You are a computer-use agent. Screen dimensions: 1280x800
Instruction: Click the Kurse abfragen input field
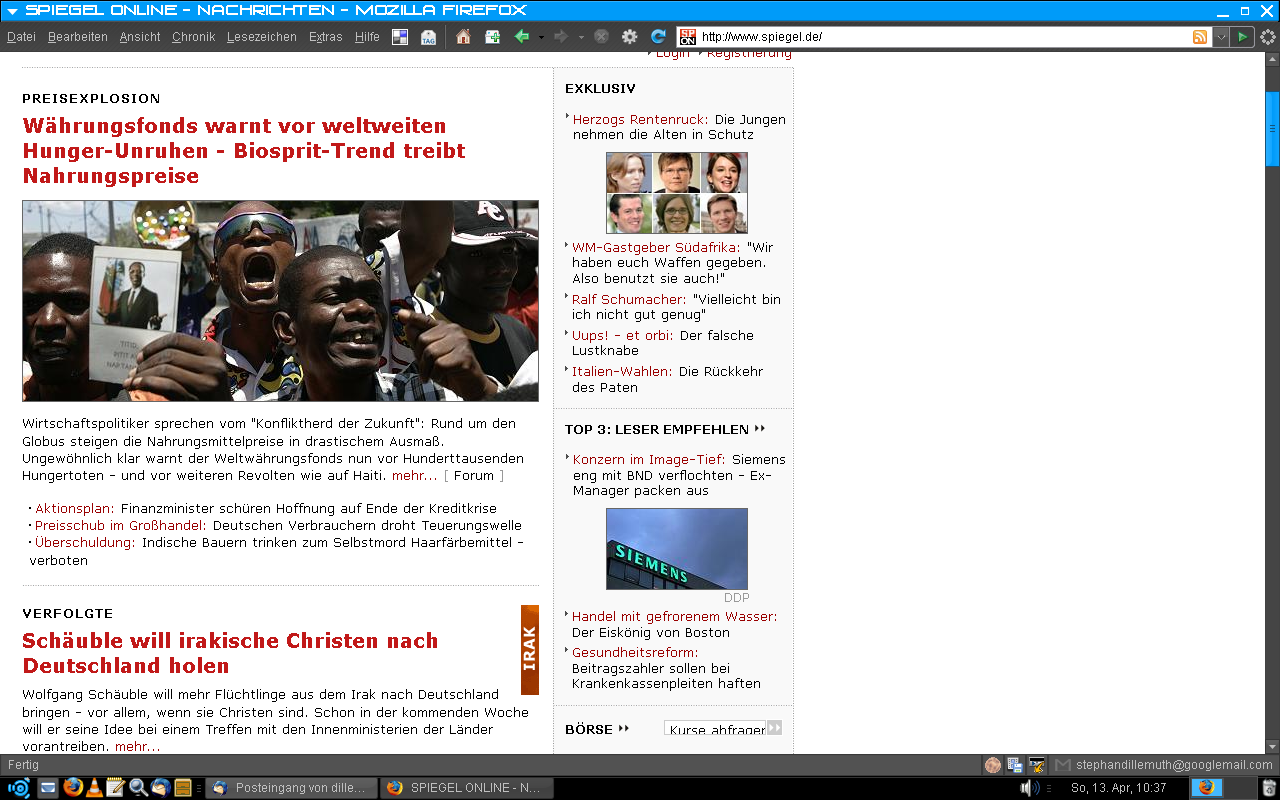coord(715,729)
